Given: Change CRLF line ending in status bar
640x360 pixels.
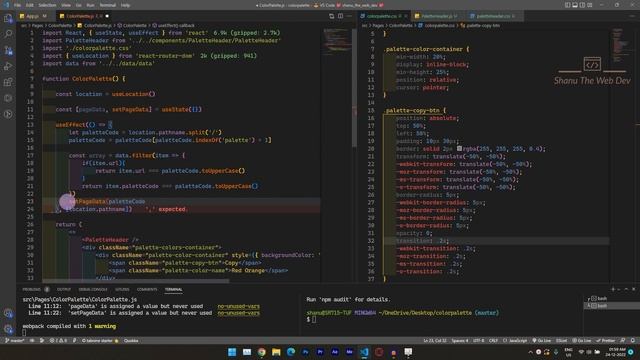Looking at the screenshot, I should point(493,340).
